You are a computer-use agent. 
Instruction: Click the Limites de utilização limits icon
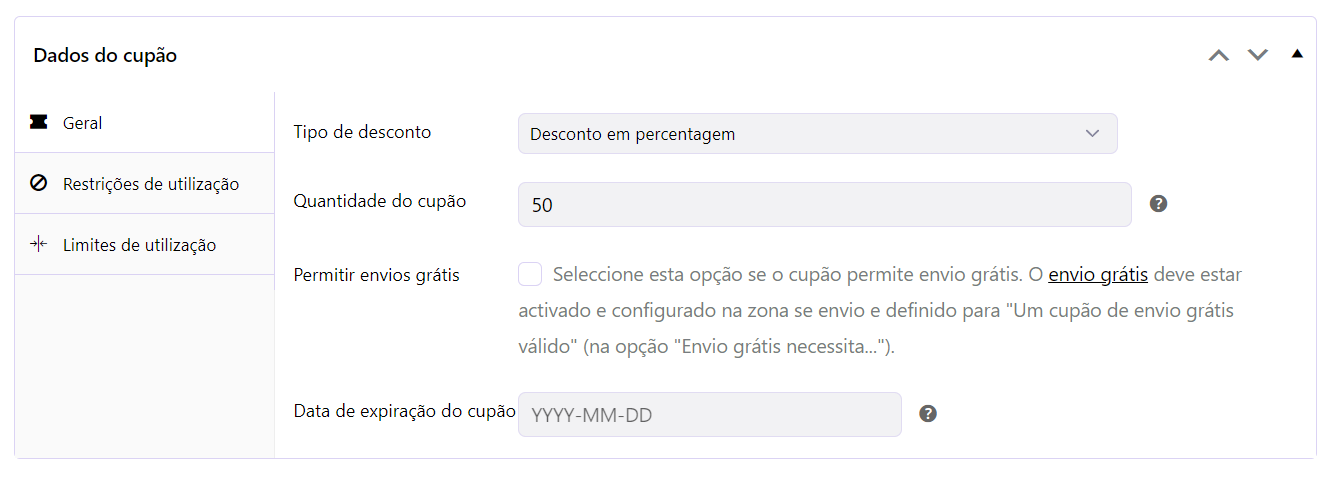coord(39,244)
